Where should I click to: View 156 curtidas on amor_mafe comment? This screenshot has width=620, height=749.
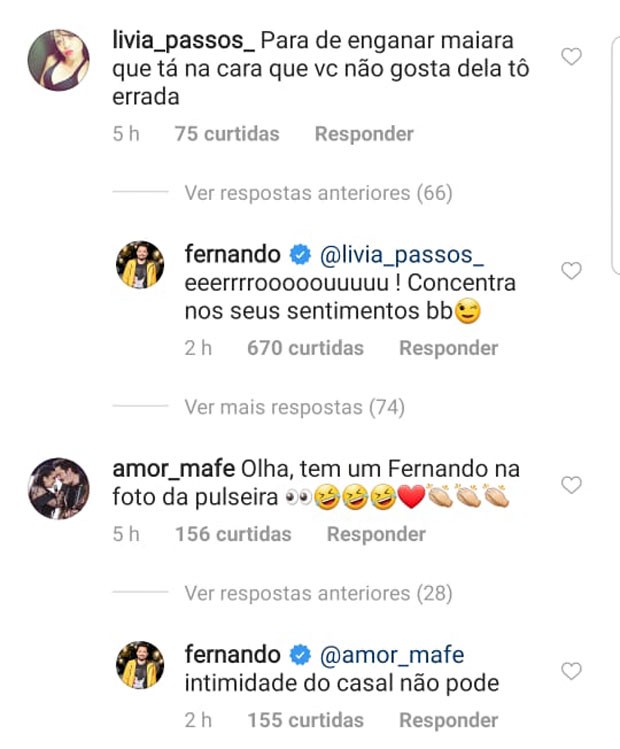(233, 534)
